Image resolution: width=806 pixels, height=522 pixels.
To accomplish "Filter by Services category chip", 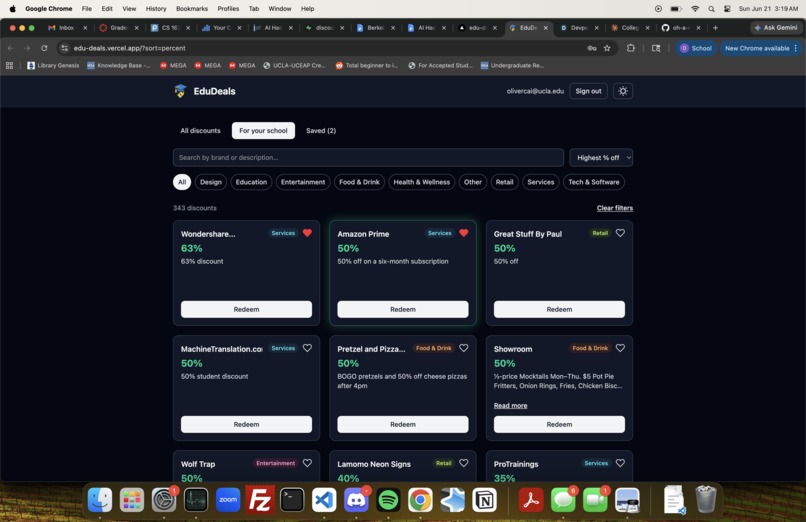I will [541, 182].
